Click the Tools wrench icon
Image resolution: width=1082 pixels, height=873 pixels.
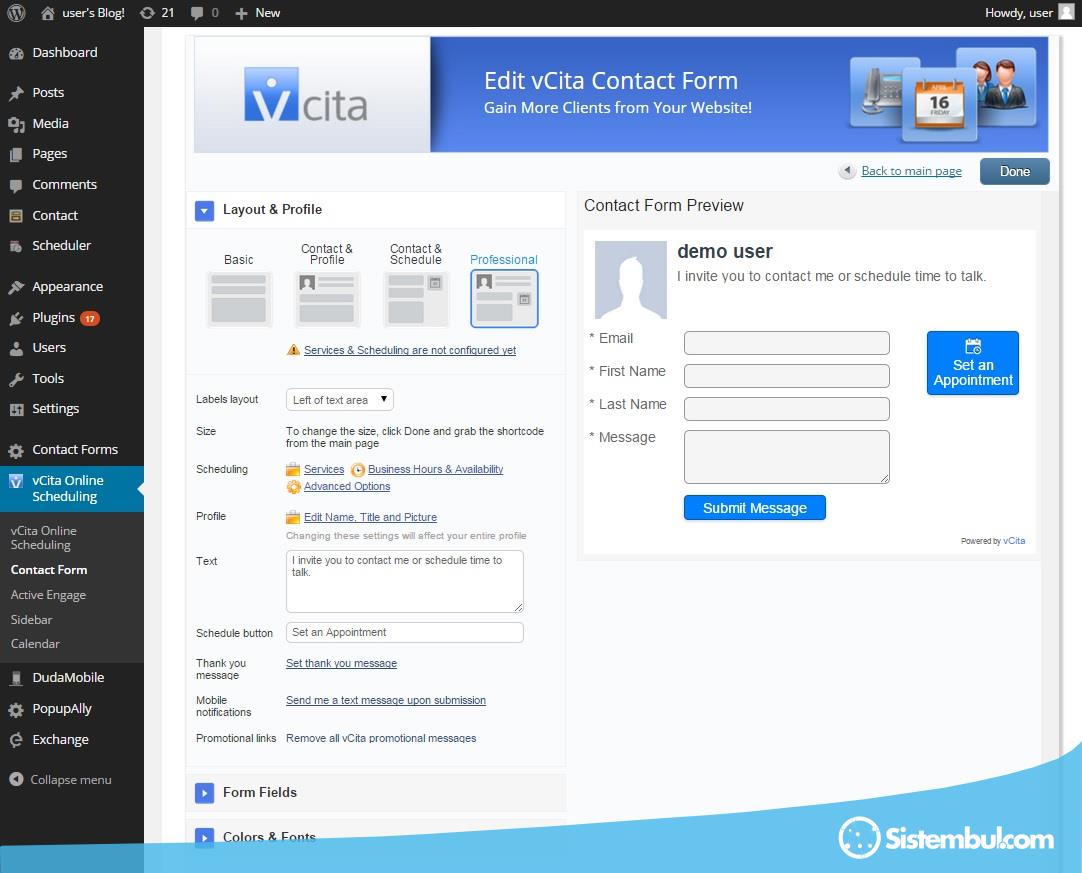pyautogui.click(x=17, y=379)
